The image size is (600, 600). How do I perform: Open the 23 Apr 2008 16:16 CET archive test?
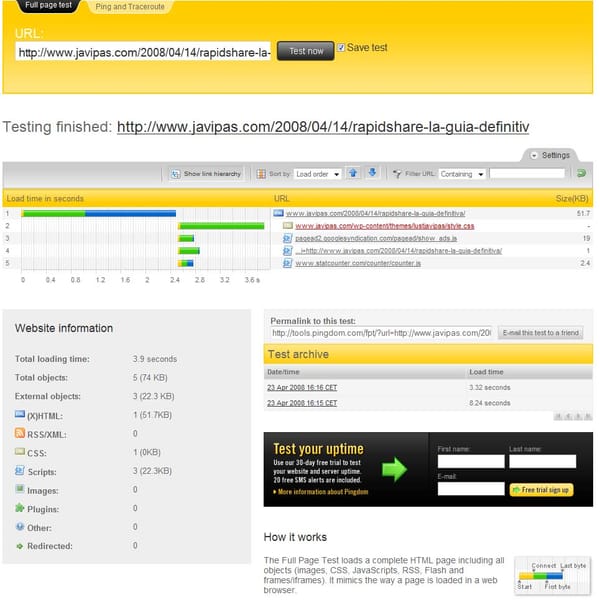(x=302, y=387)
